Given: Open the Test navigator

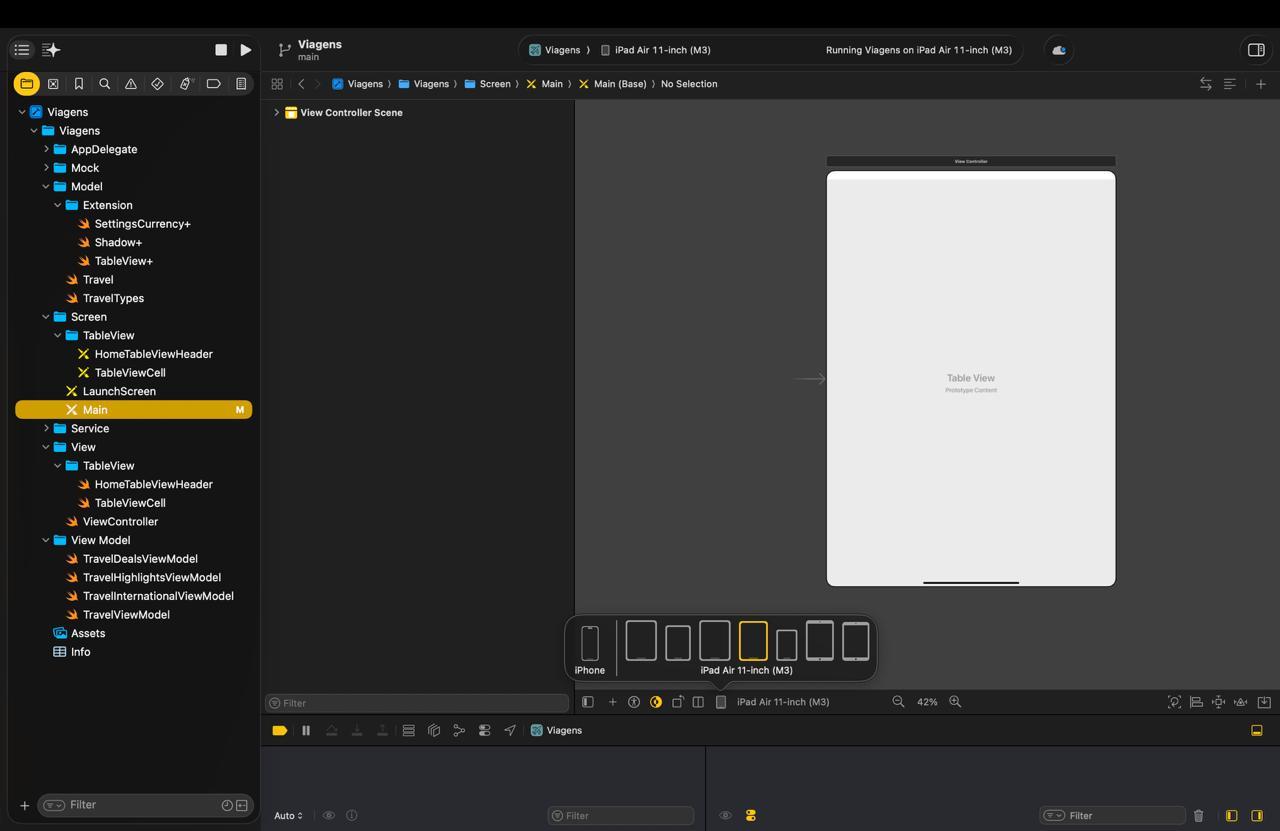Looking at the screenshot, I should (x=157, y=84).
